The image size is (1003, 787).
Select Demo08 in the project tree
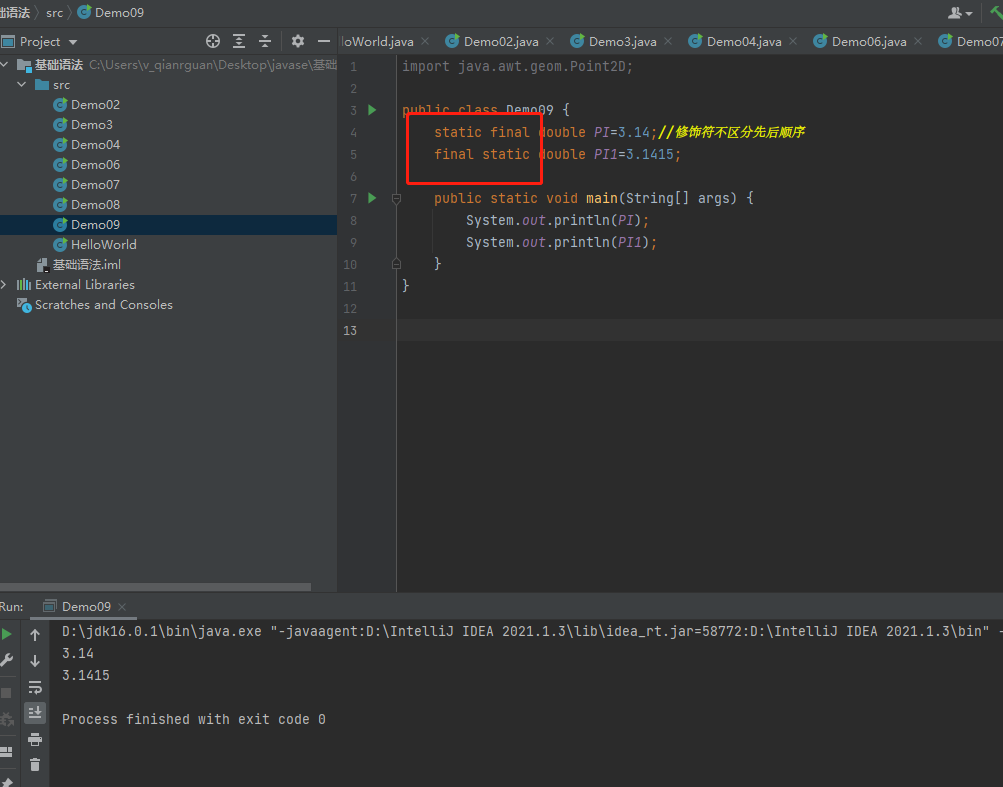click(95, 204)
